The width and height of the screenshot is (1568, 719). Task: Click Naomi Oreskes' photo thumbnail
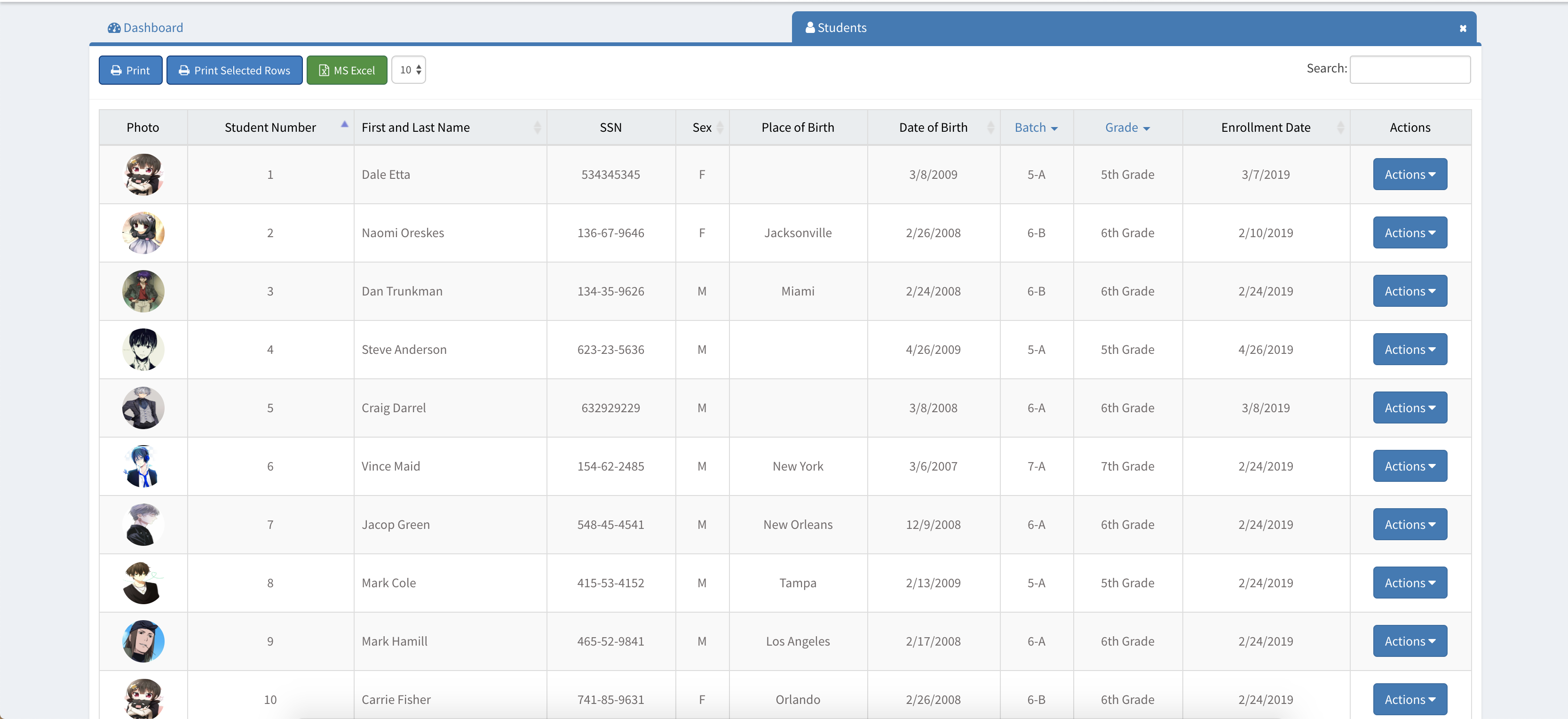point(143,232)
